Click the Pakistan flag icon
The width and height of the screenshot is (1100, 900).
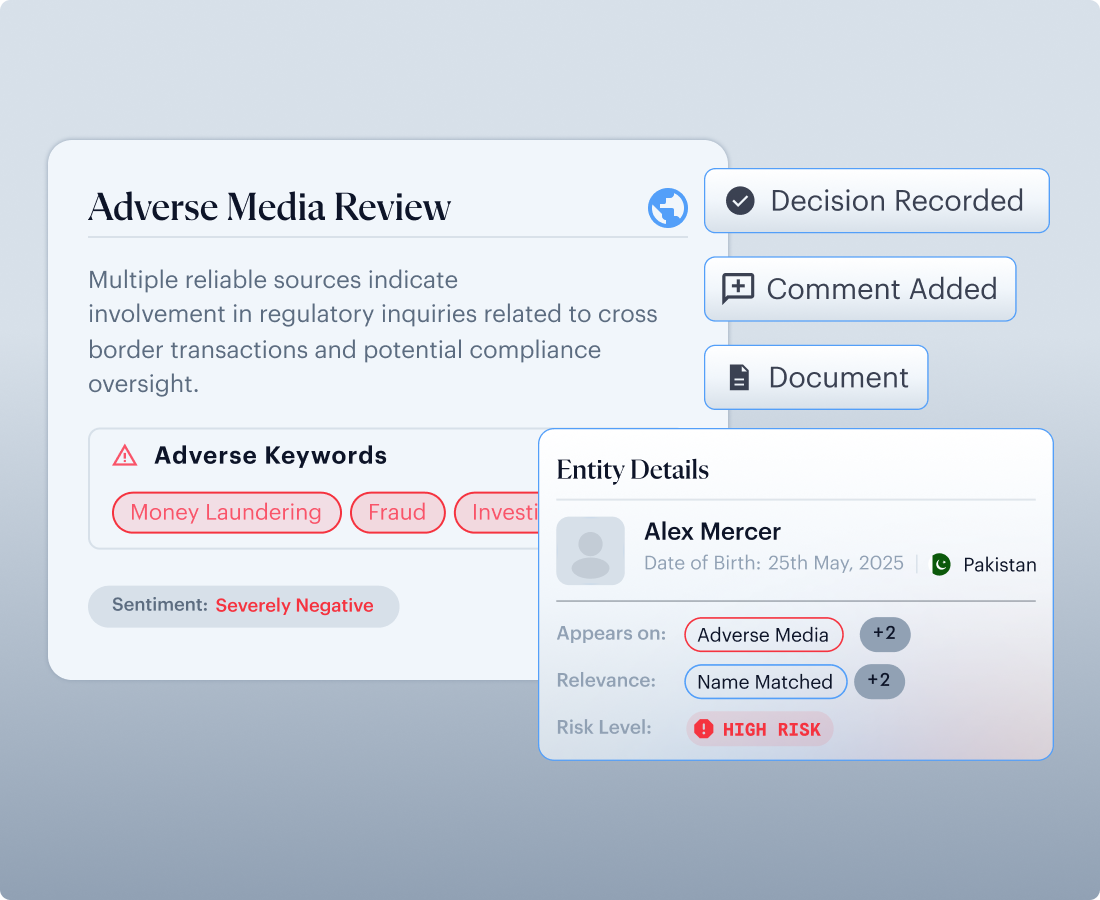(x=941, y=565)
